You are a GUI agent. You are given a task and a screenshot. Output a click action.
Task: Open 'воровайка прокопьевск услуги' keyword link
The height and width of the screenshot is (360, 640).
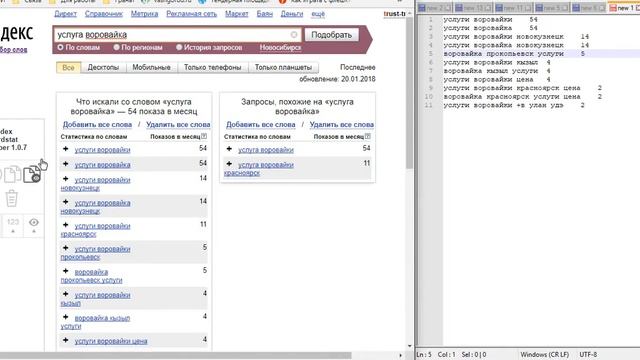91,276
